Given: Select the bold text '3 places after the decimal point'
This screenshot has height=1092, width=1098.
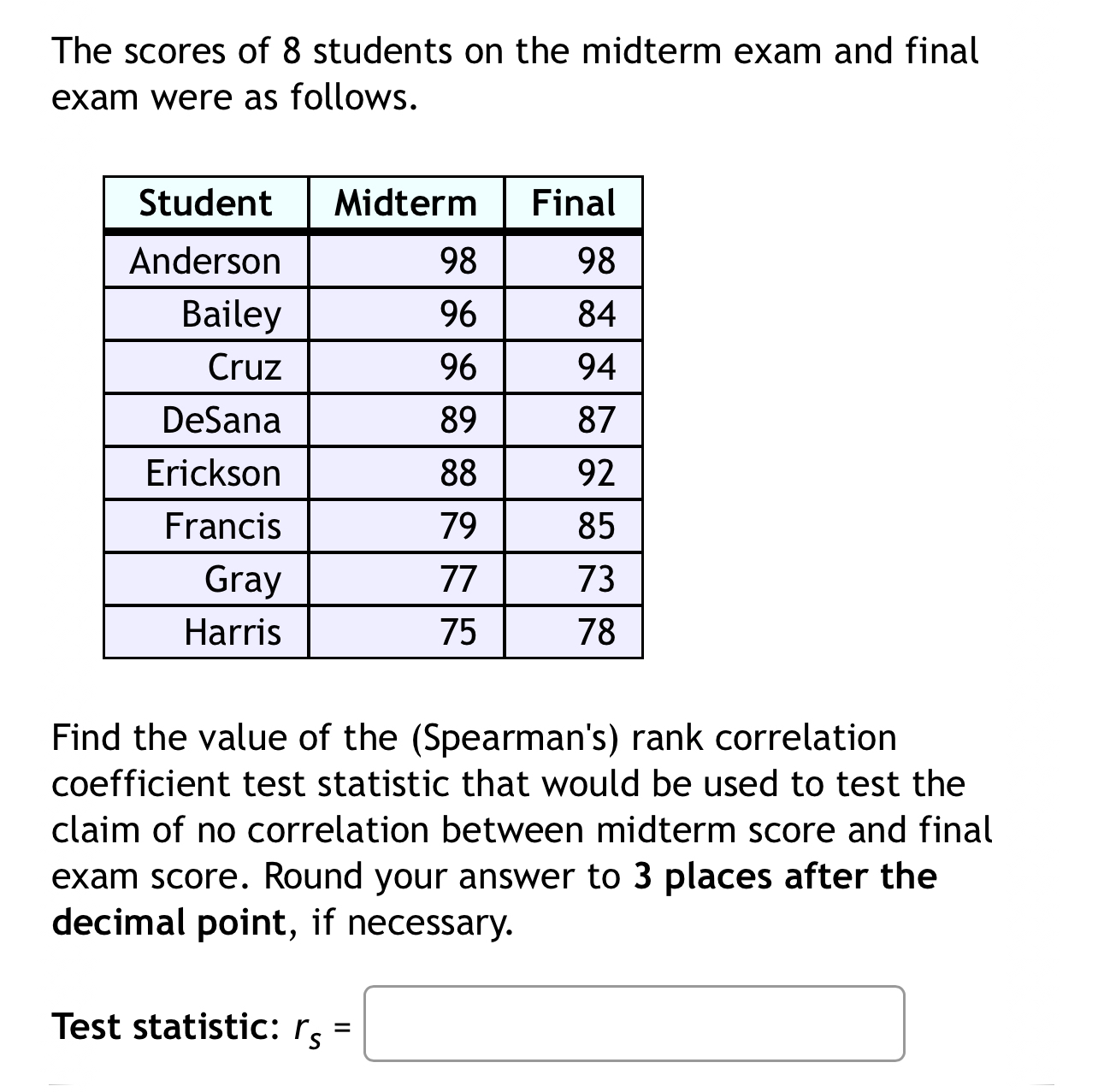Looking at the screenshot, I should click(x=783, y=876).
